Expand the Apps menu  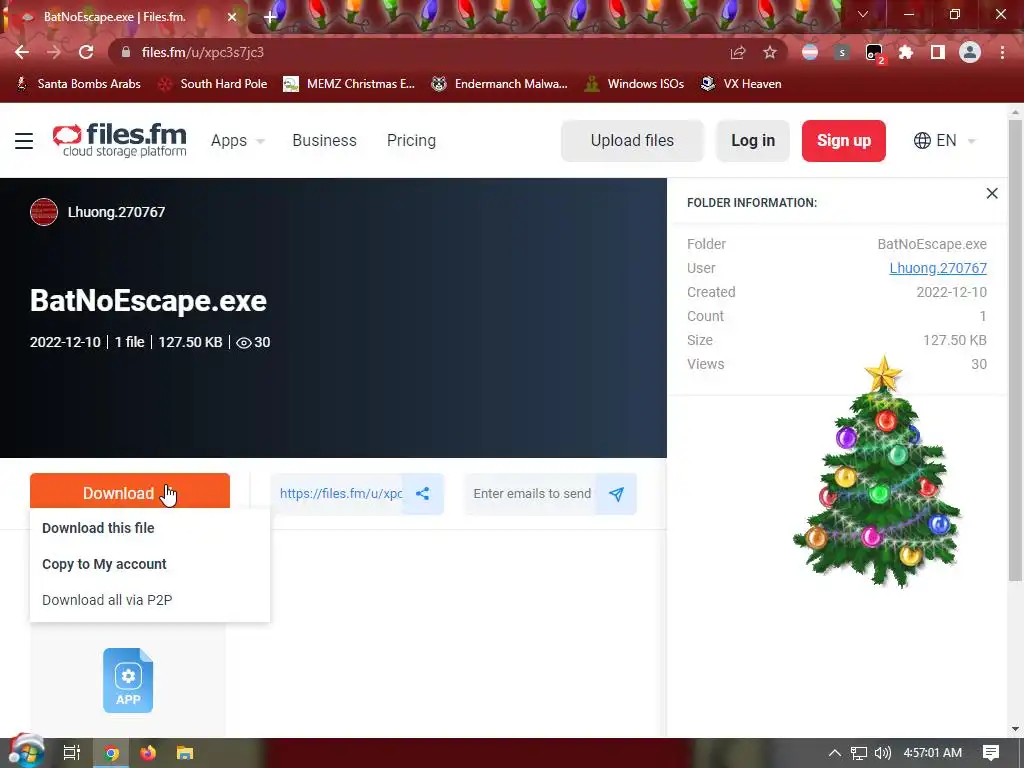click(x=238, y=140)
